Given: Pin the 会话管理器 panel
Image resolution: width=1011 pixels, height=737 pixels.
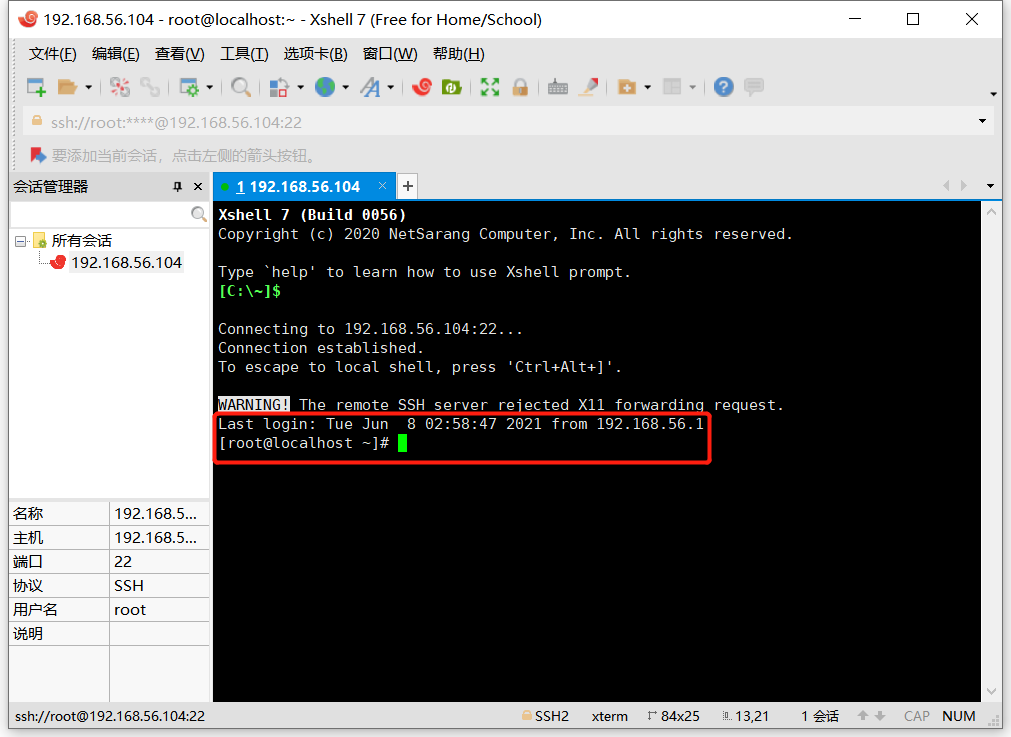Looking at the screenshot, I should 177,187.
